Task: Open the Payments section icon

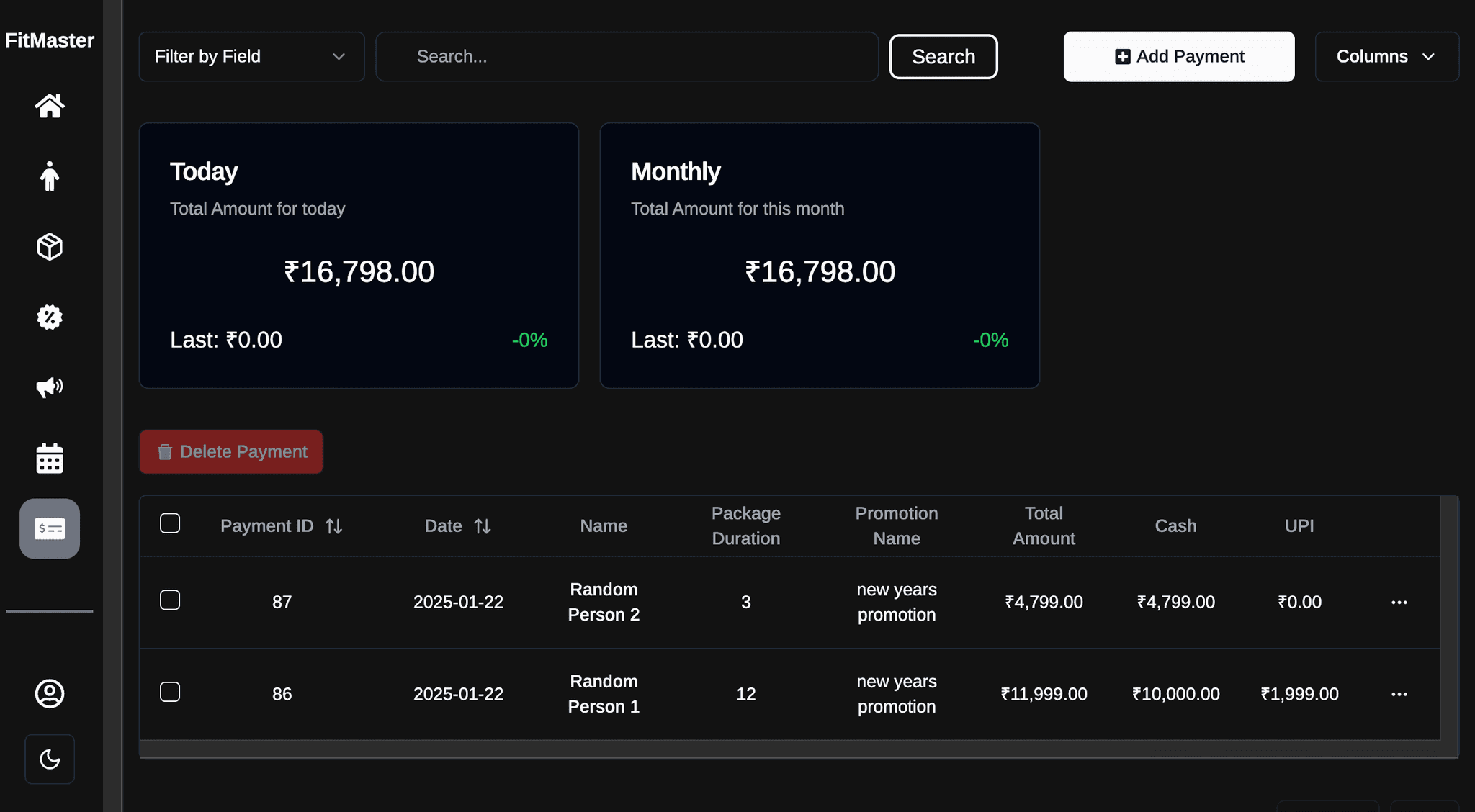Action: 49,528
